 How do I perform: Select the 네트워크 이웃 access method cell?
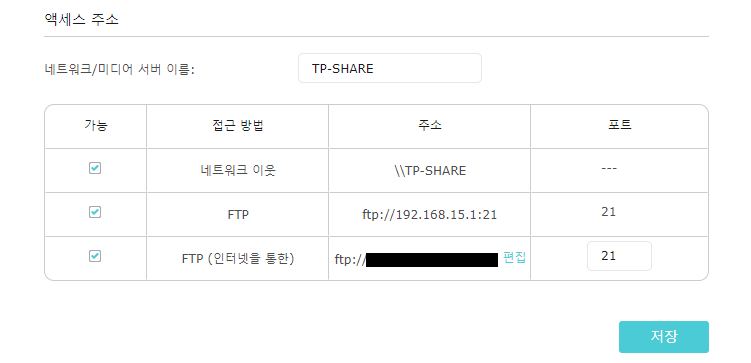[238, 170]
